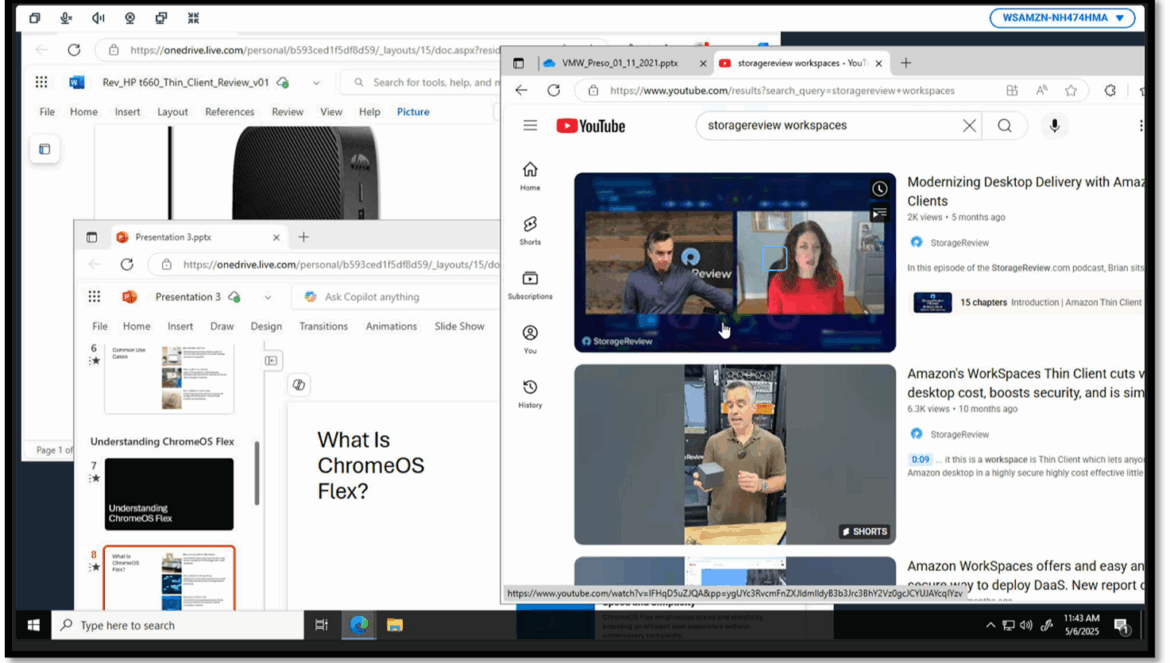Open PowerPoint Slide Show tab
Viewport: 1170px width, 663px height.
pyautogui.click(x=459, y=327)
